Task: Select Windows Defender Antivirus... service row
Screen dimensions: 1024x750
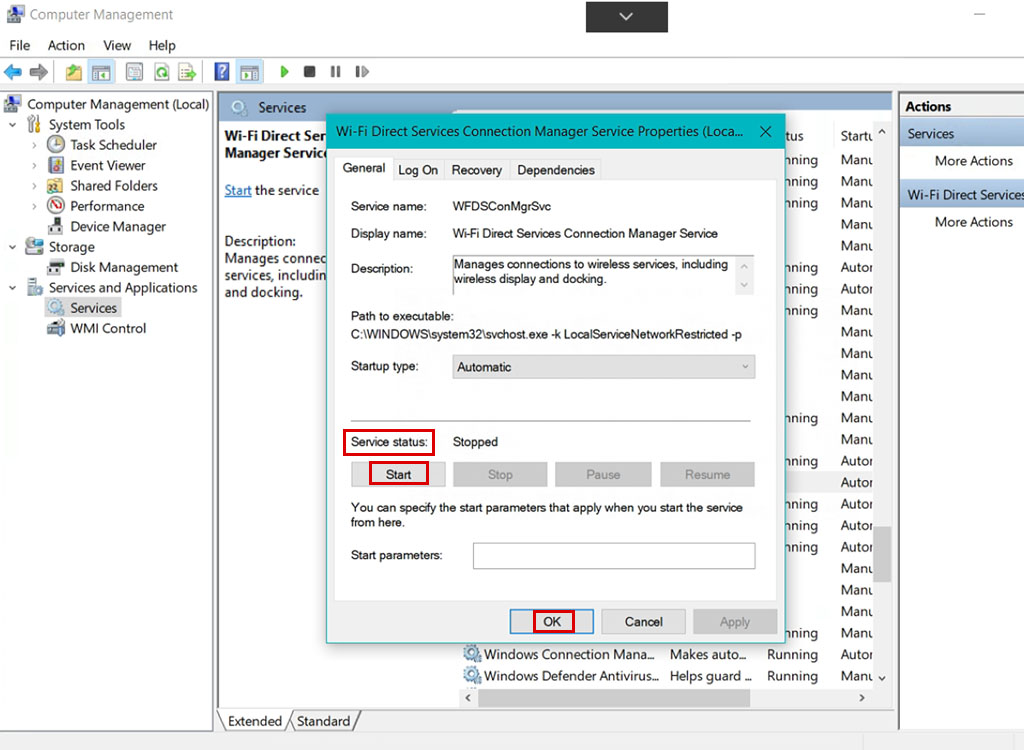Action: pyautogui.click(x=667, y=676)
